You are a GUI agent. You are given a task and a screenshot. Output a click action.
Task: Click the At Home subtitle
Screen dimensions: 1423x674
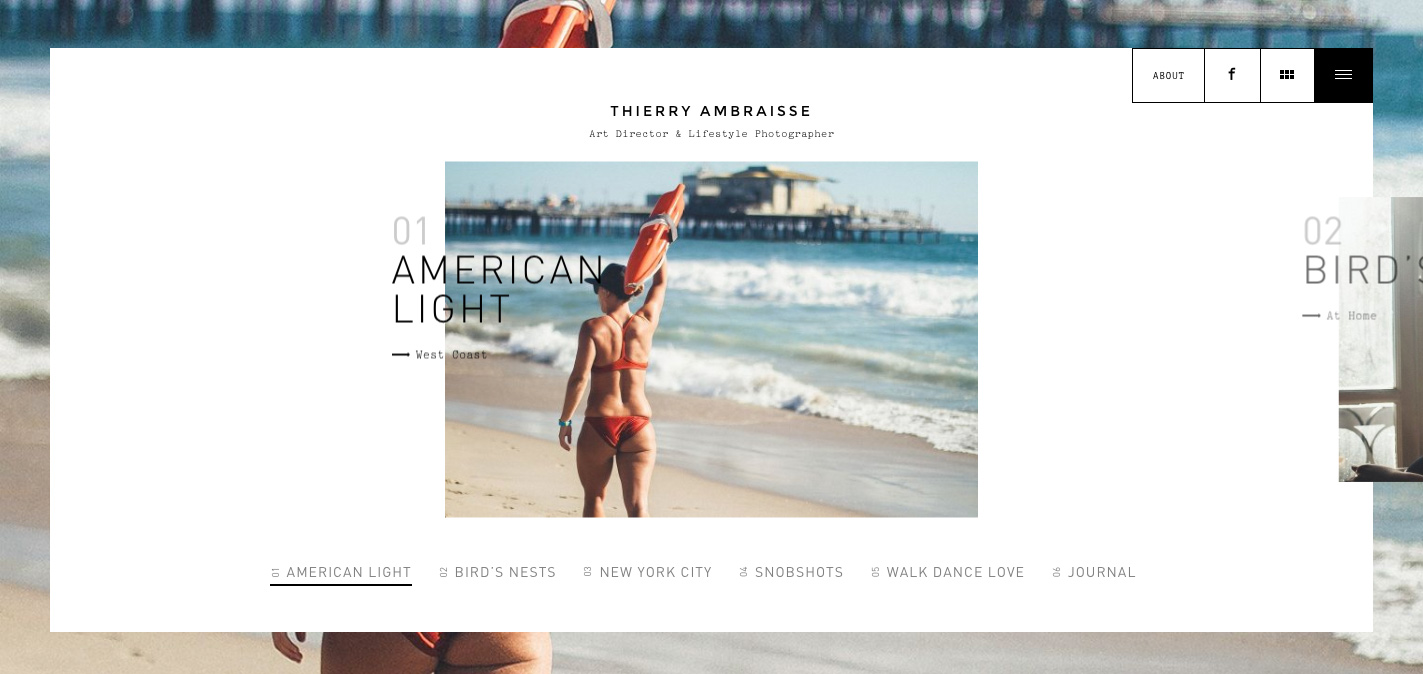pyautogui.click(x=1352, y=316)
